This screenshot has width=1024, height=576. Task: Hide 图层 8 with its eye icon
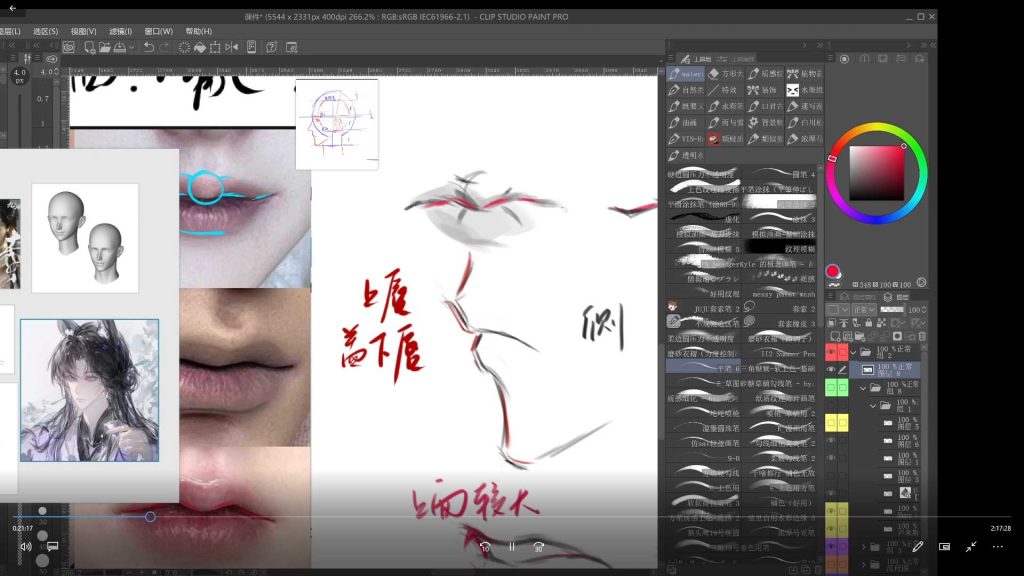(x=831, y=370)
